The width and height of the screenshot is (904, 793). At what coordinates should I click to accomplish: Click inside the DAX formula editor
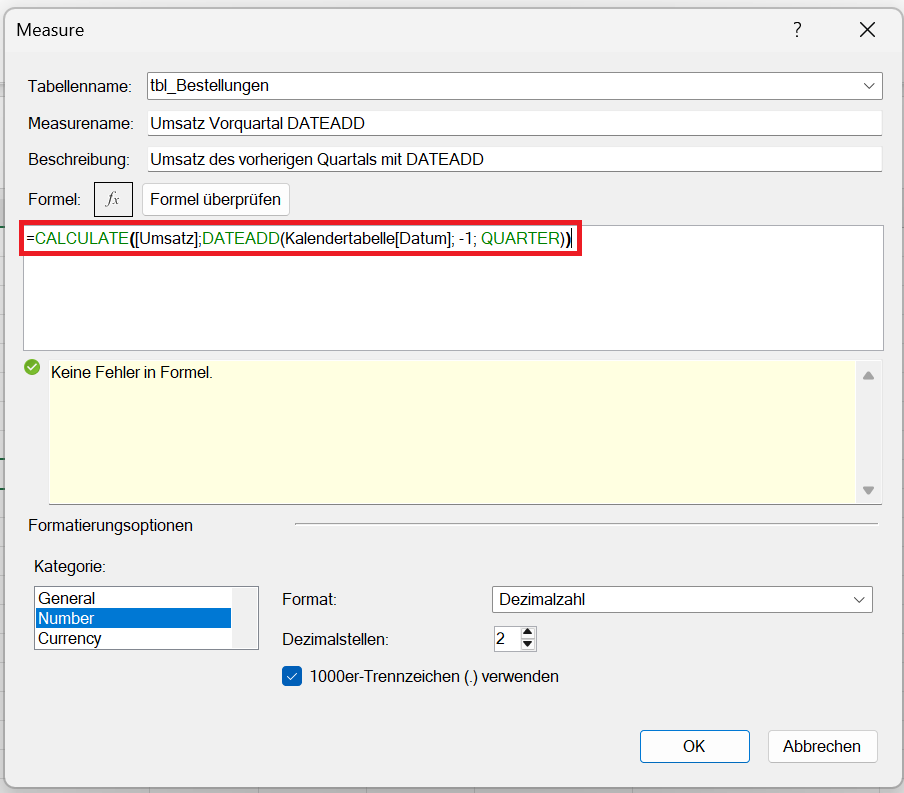(x=452, y=300)
